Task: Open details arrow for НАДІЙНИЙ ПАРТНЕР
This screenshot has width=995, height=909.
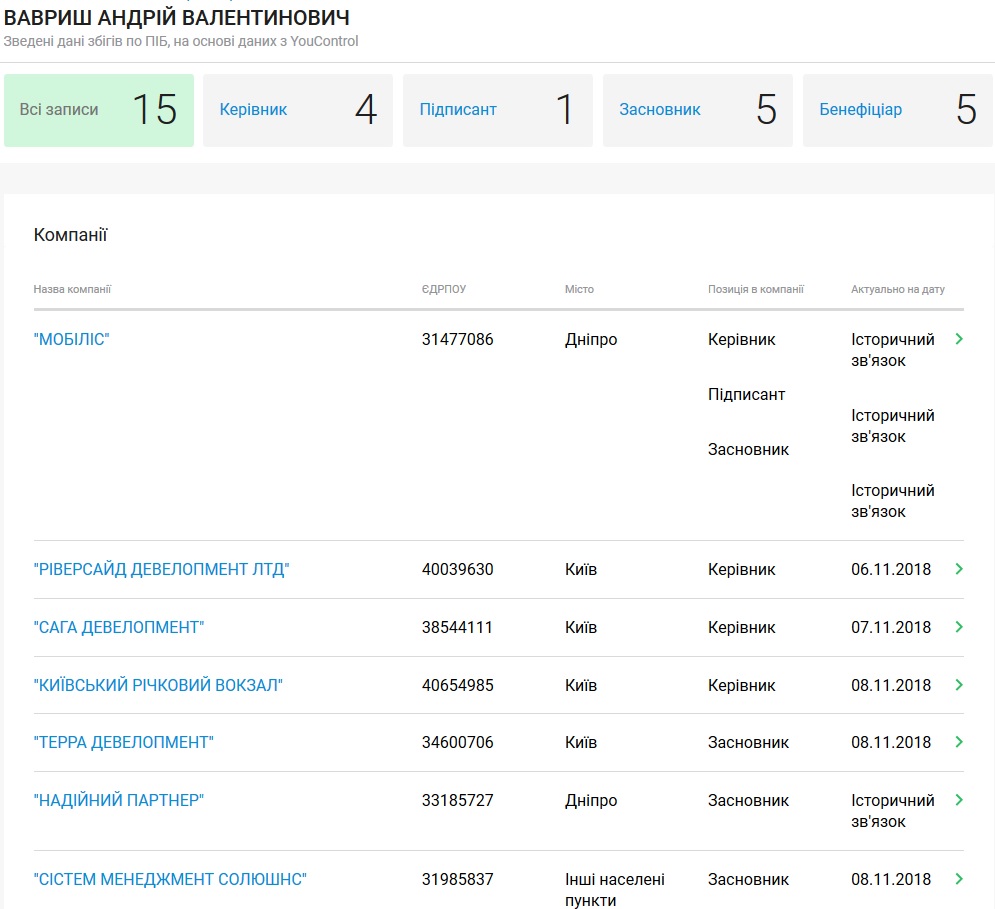Action: [959, 800]
